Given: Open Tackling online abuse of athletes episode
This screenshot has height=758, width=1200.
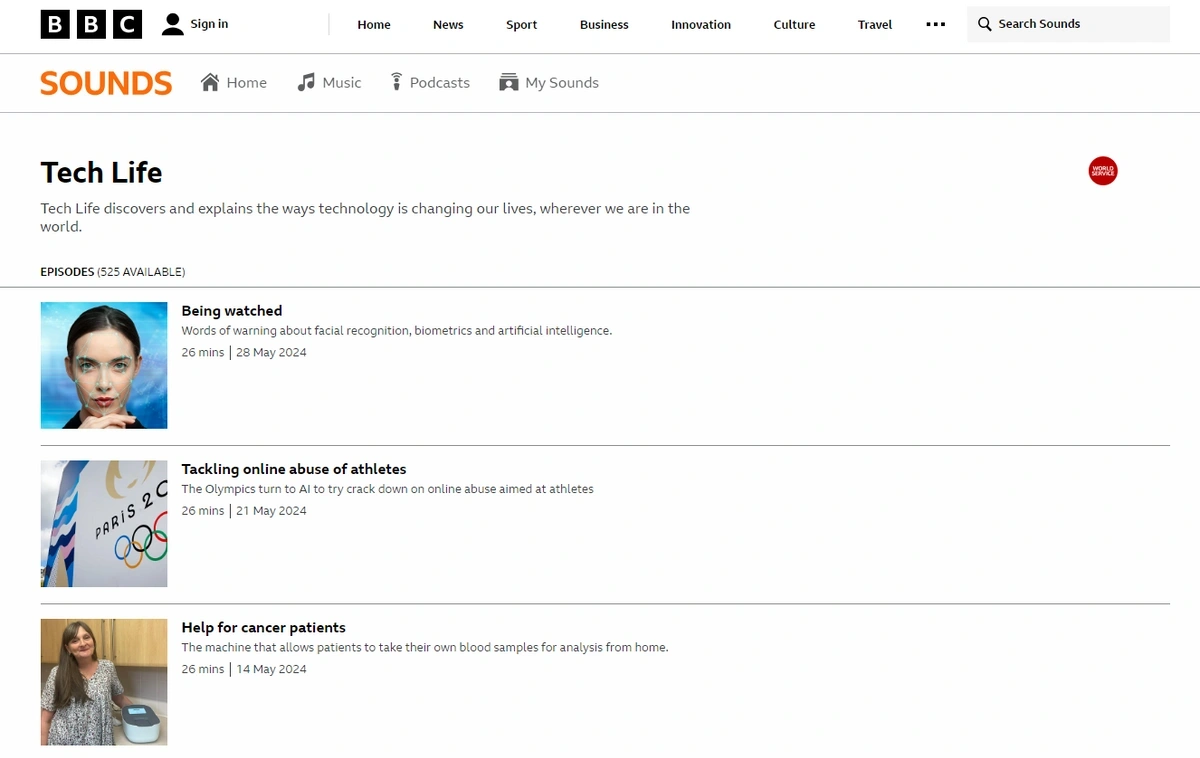Looking at the screenshot, I should tap(294, 469).
